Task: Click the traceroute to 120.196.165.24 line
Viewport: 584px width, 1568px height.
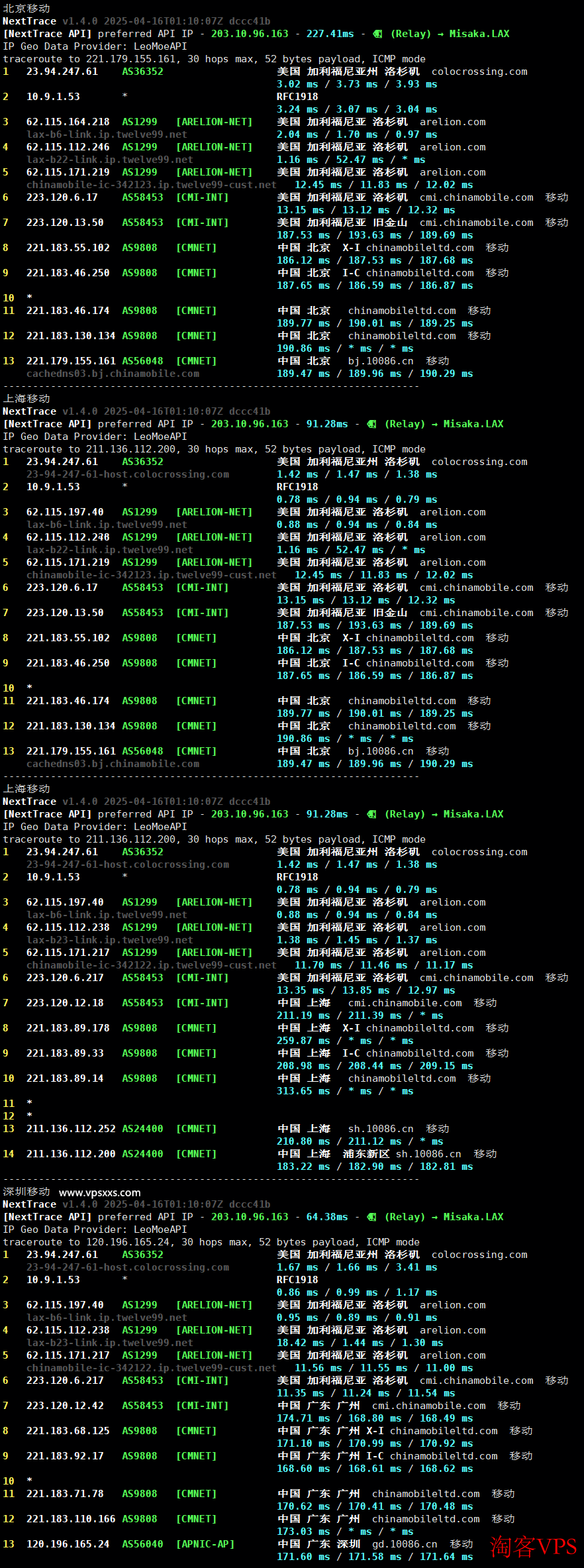Action: [211, 1242]
